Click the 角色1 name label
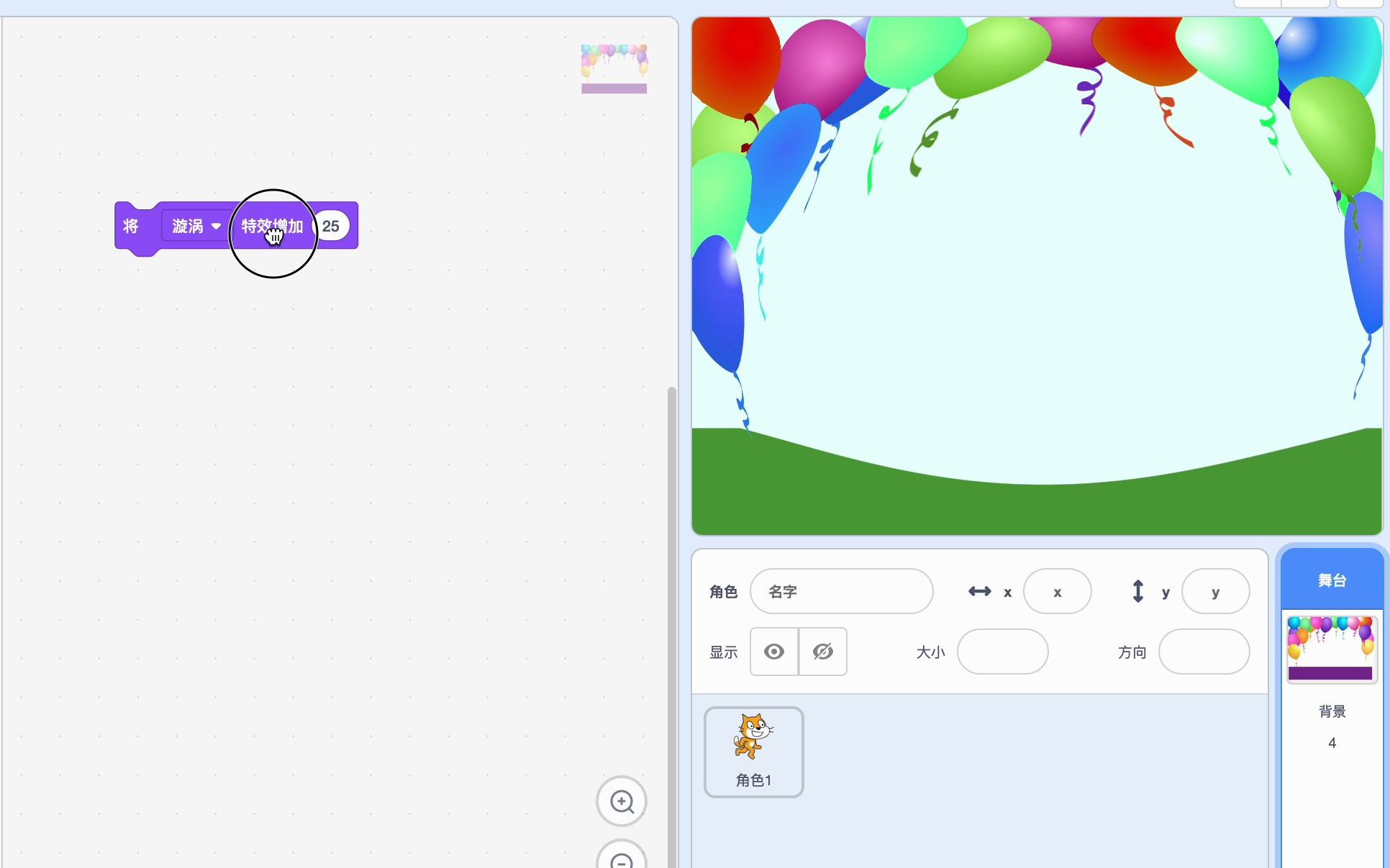Viewport: 1390px width, 868px height. [x=753, y=780]
